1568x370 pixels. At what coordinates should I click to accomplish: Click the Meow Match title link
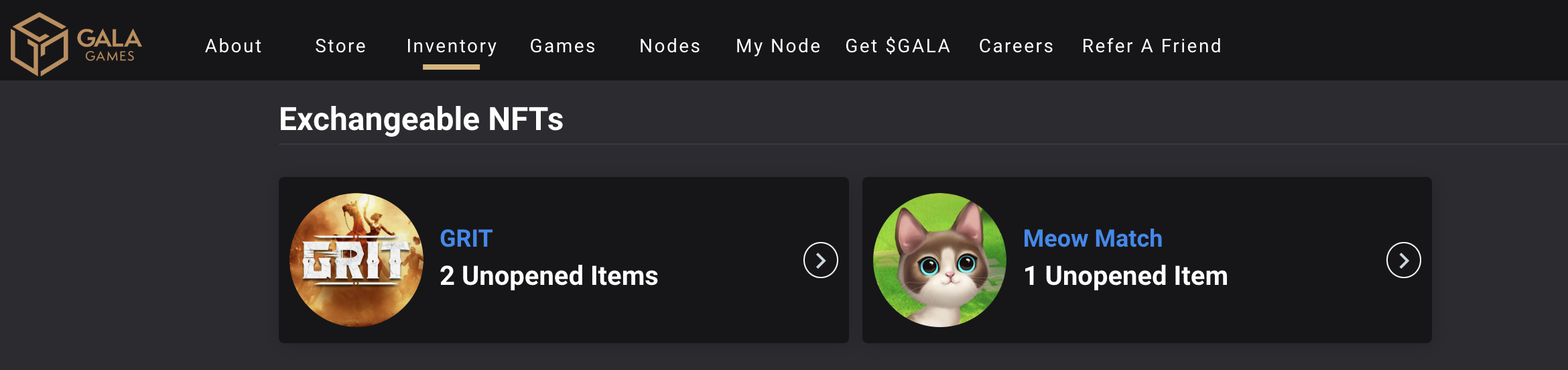[1093, 239]
